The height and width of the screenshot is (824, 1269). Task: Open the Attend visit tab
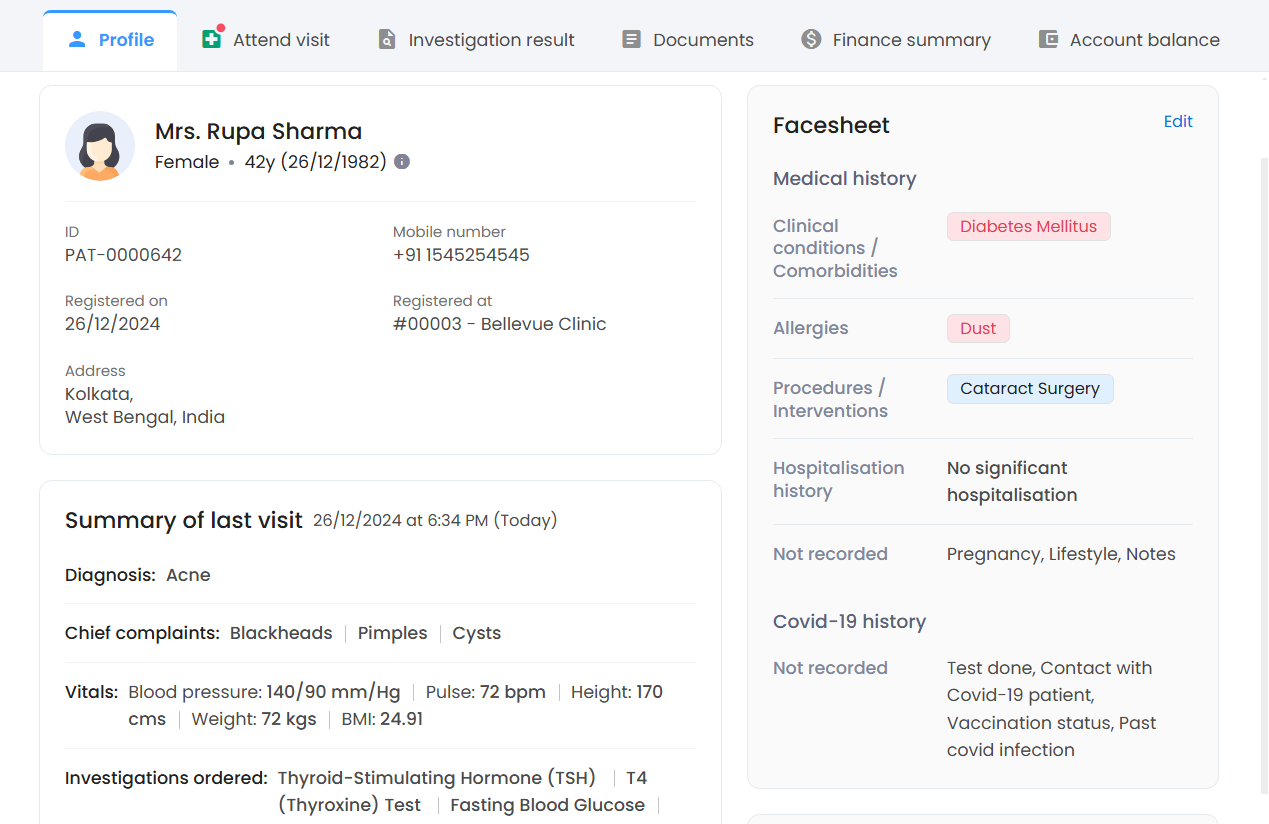281,40
